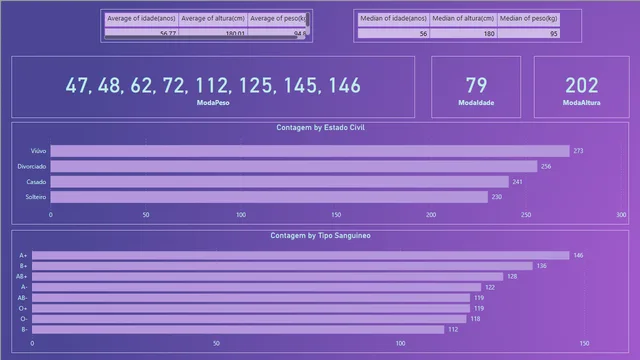
Task: Click the 256 data label for Divorciado
Action: coord(546,167)
